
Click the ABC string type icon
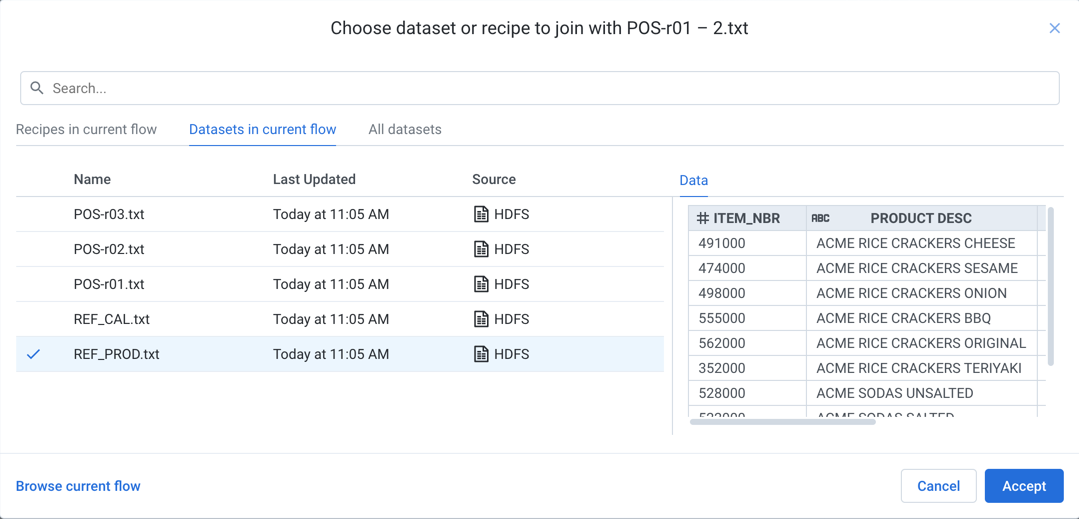820,218
